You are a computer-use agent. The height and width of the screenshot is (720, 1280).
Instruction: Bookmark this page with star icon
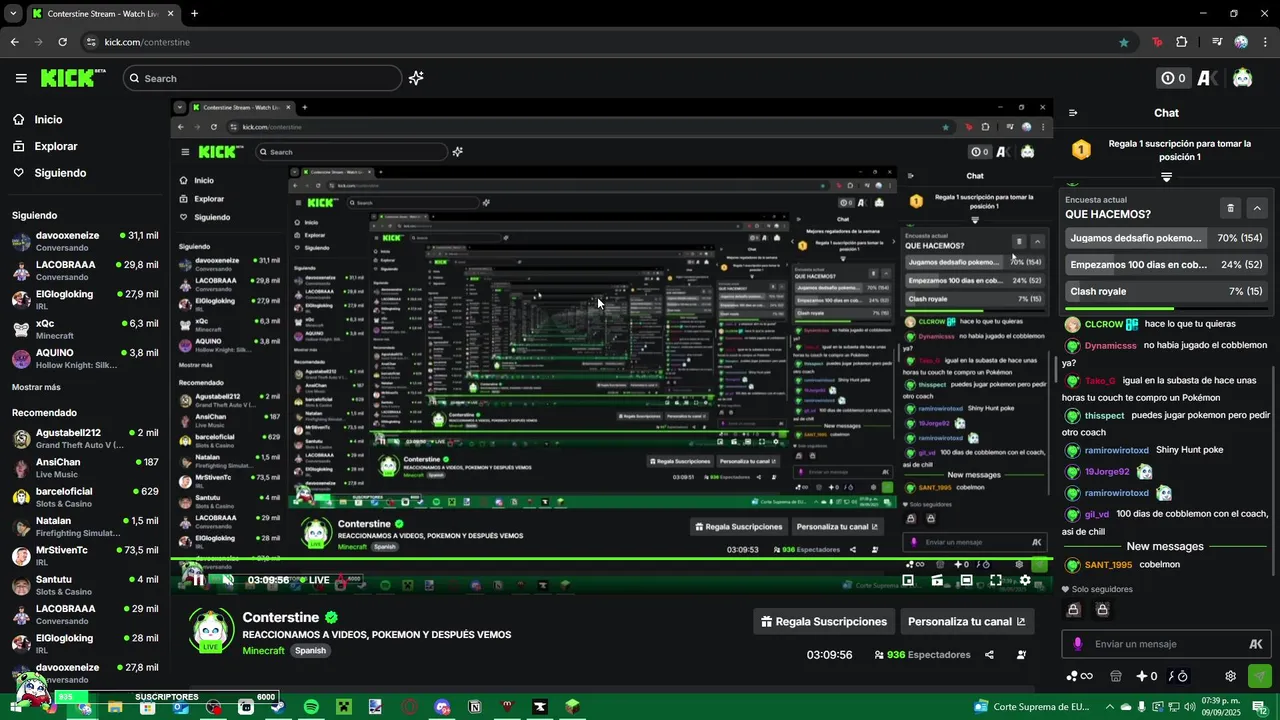point(1124,42)
